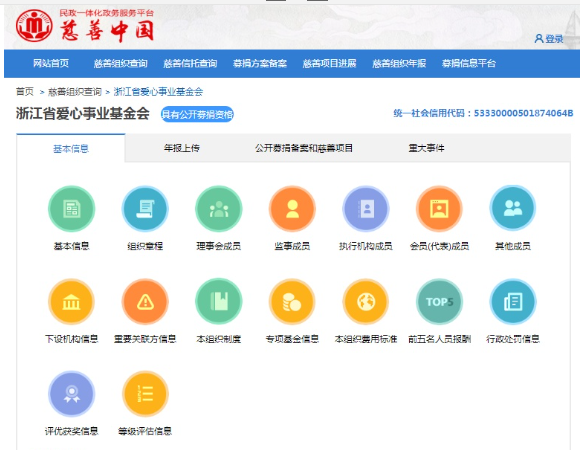Click the 慈善中国 calligraphy title
Image resolution: width=580 pixels, height=450 pixels.
(x=107, y=31)
